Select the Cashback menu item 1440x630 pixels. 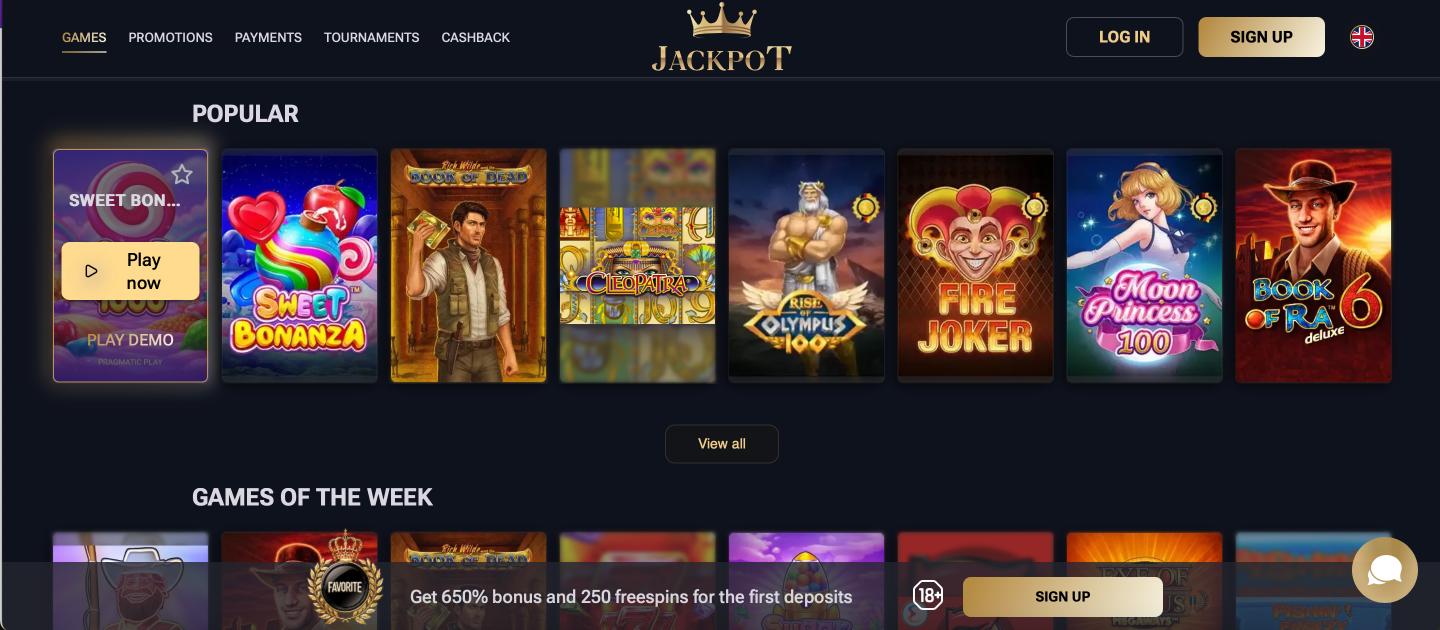pyautogui.click(x=476, y=37)
